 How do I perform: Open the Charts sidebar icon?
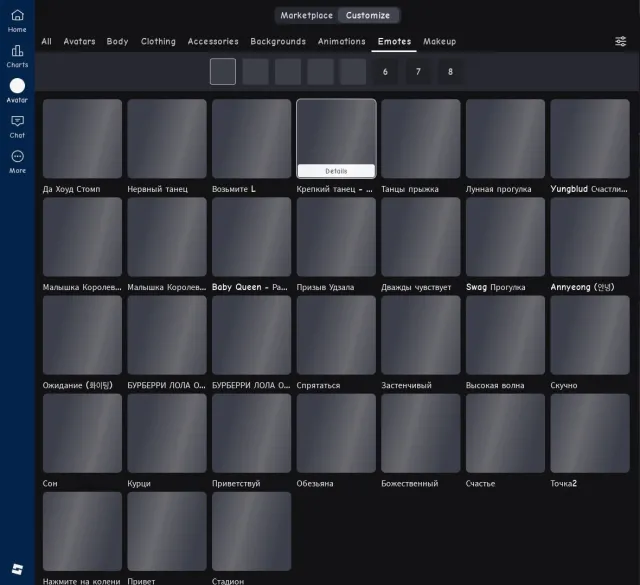17,56
